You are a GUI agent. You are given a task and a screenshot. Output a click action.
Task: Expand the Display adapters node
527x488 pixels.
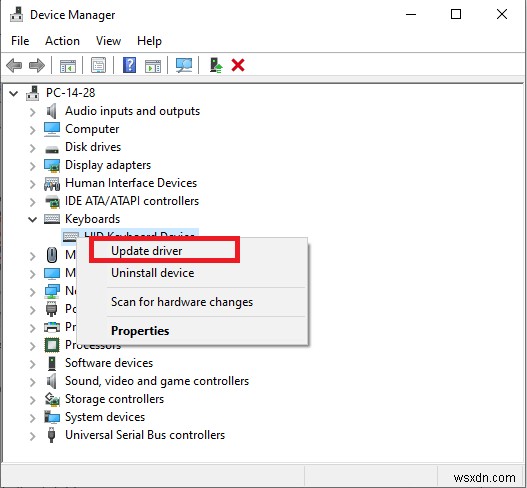(33, 166)
